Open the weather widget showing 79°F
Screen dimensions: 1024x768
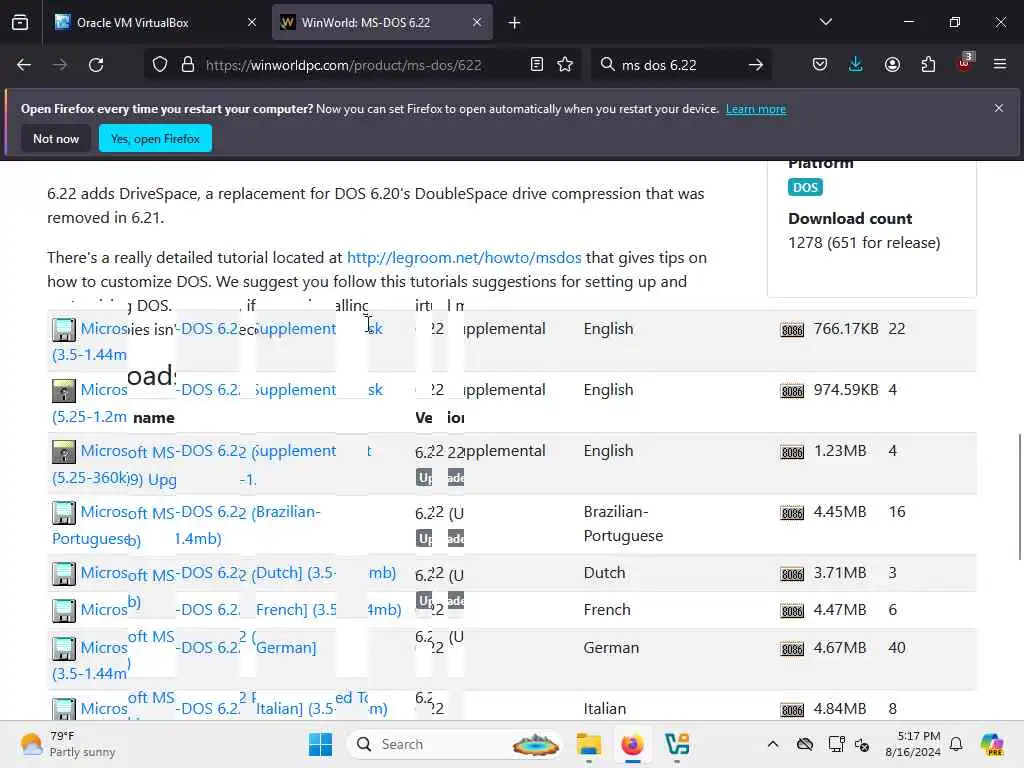[x=68, y=744]
